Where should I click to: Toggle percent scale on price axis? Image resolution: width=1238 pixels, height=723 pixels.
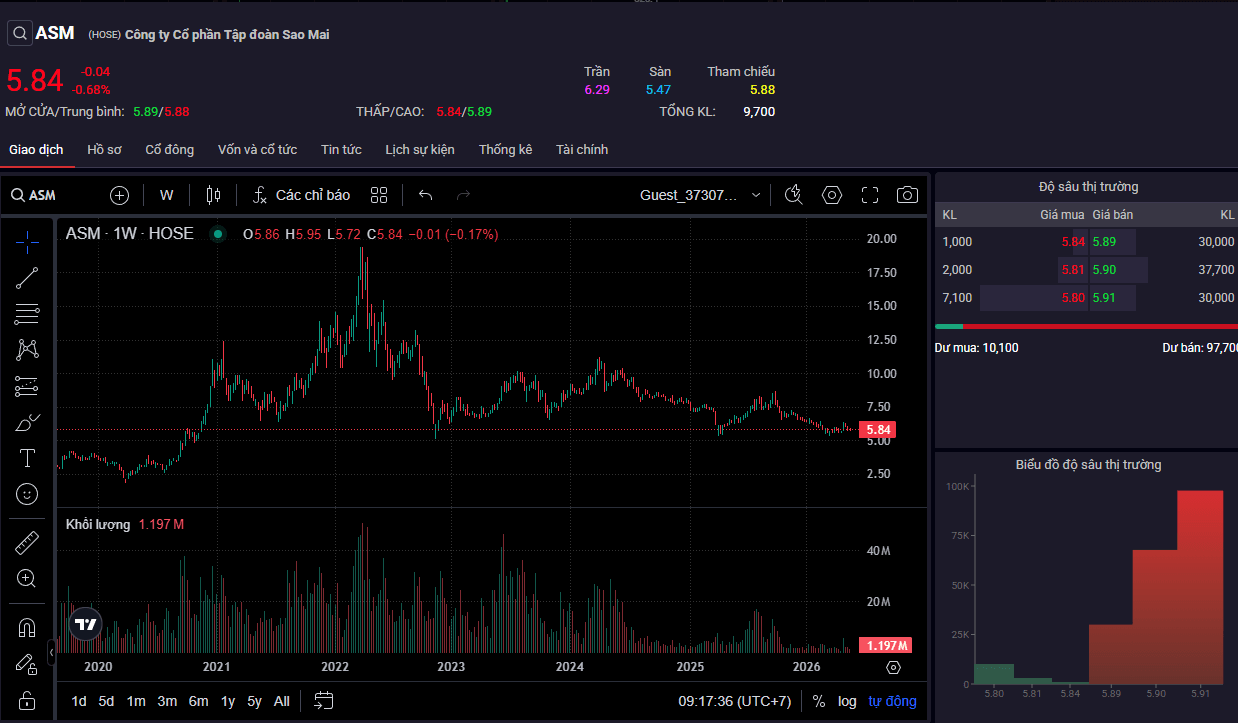click(x=819, y=701)
